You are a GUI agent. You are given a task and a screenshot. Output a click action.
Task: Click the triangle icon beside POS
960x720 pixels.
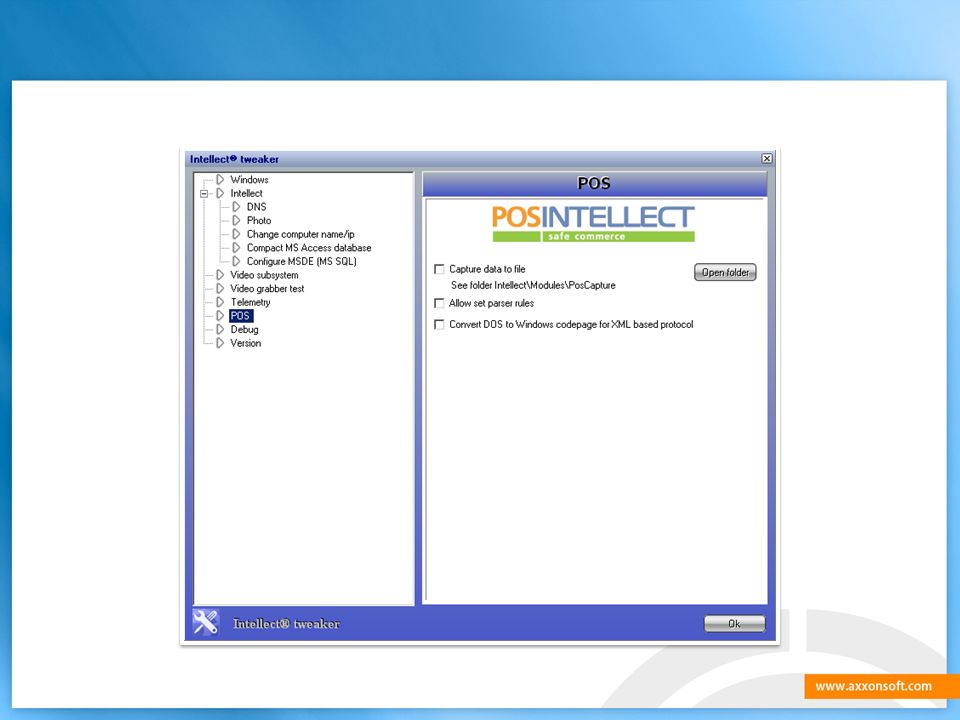point(220,315)
